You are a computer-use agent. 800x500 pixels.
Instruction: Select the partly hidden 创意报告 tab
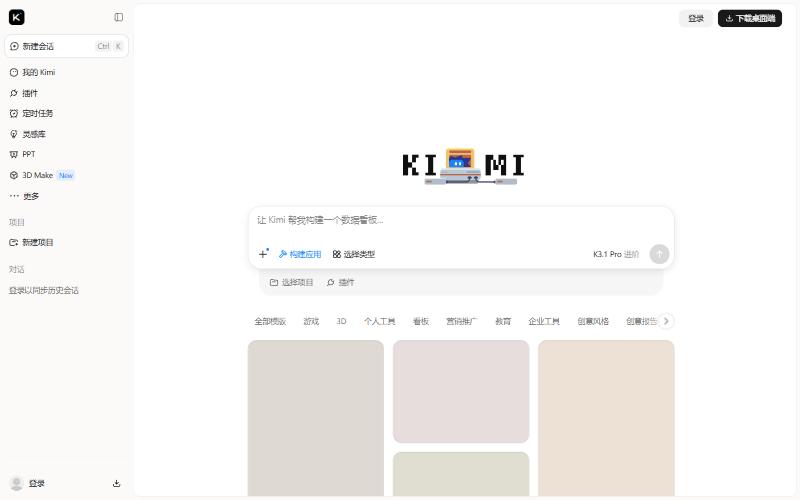click(641, 321)
